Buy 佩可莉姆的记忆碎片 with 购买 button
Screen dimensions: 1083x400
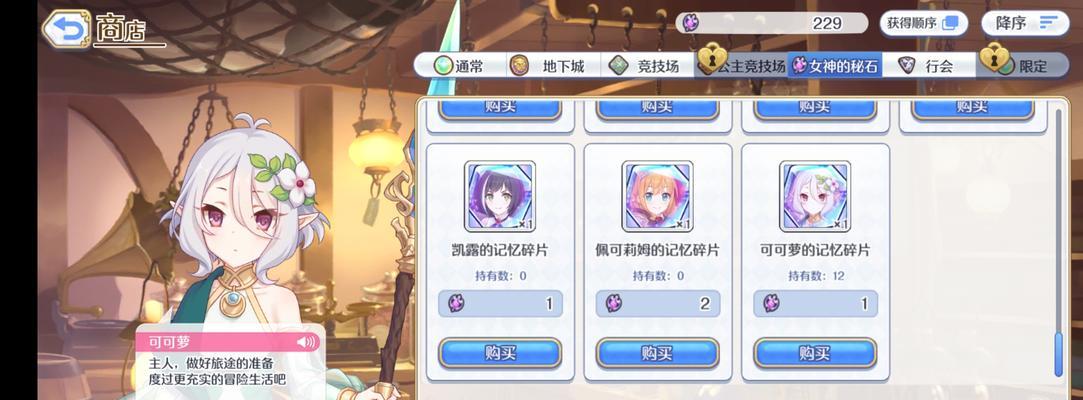(658, 353)
